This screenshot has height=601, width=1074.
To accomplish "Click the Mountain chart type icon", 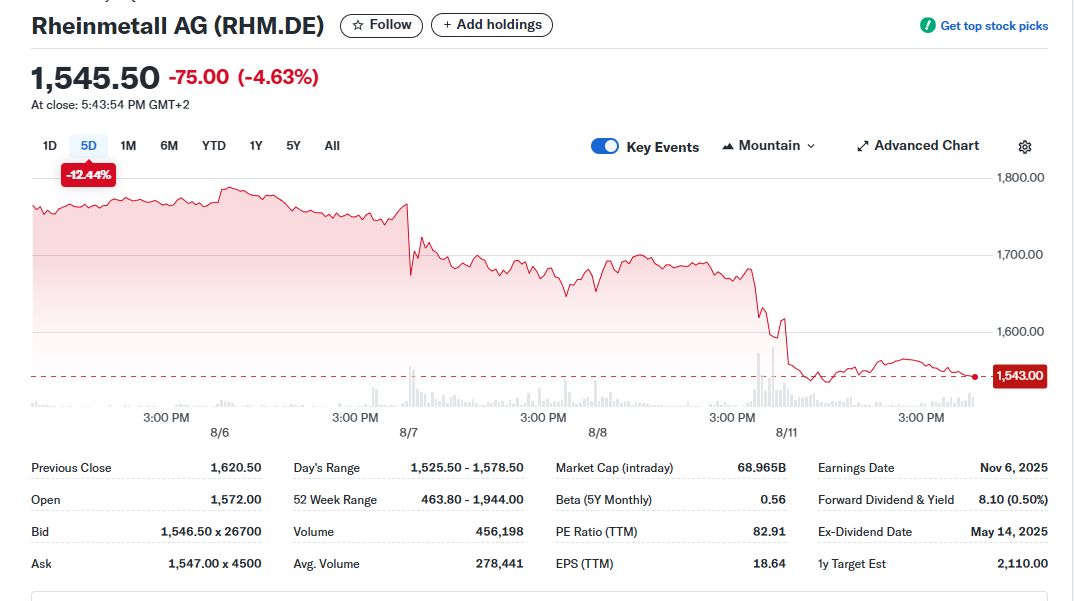I will pyautogui.click(x=727, y=146).
